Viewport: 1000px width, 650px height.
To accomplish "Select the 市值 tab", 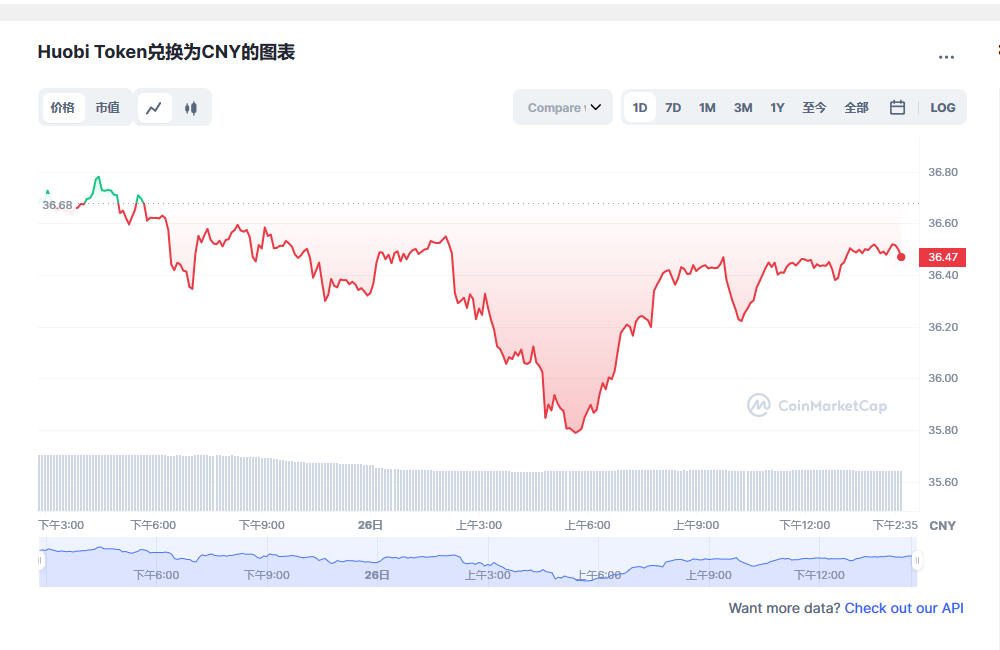I will (x=108, y=108).
